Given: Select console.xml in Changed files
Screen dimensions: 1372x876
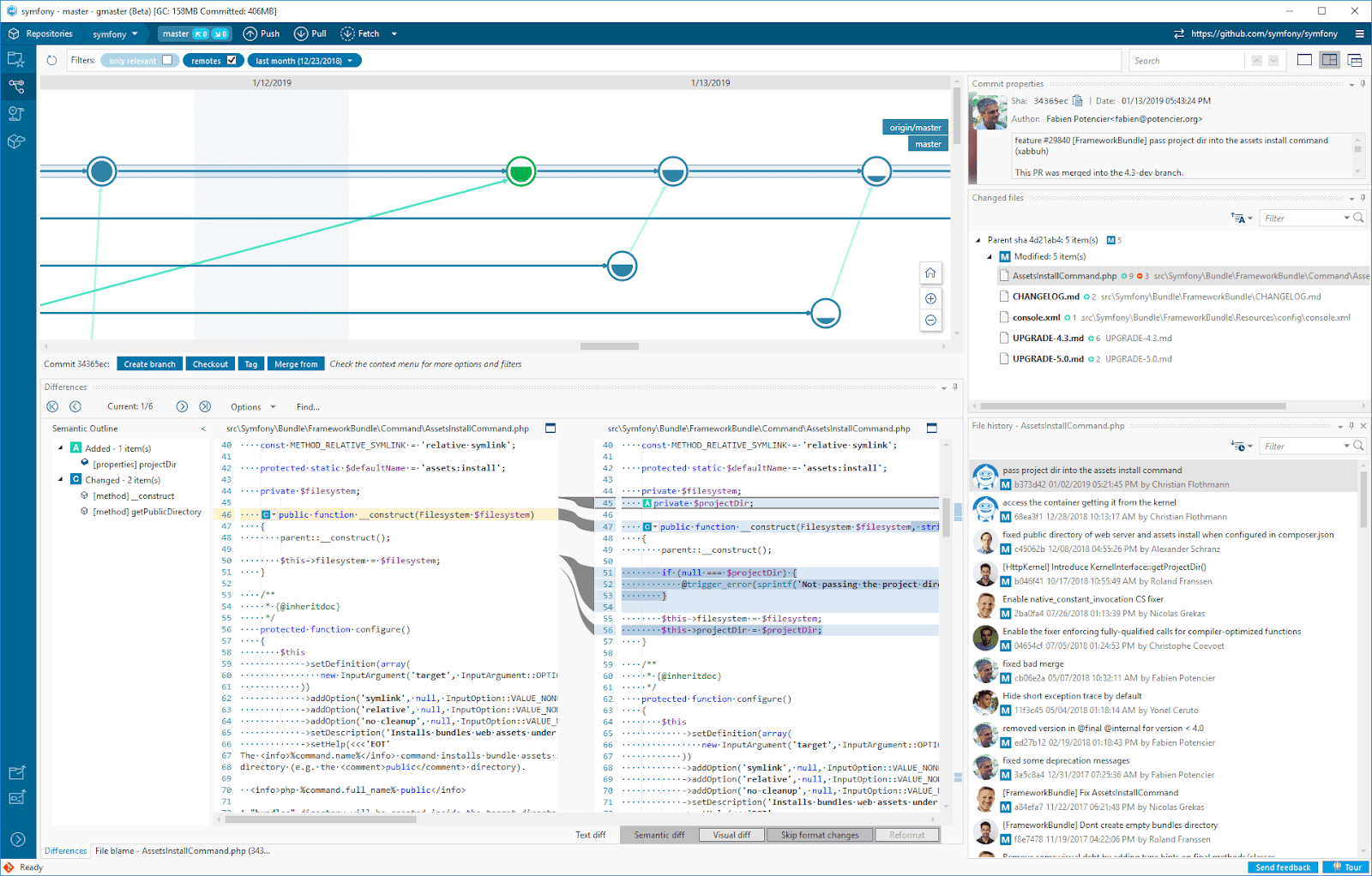Looking at the screenshot, I should [1036, 317].
